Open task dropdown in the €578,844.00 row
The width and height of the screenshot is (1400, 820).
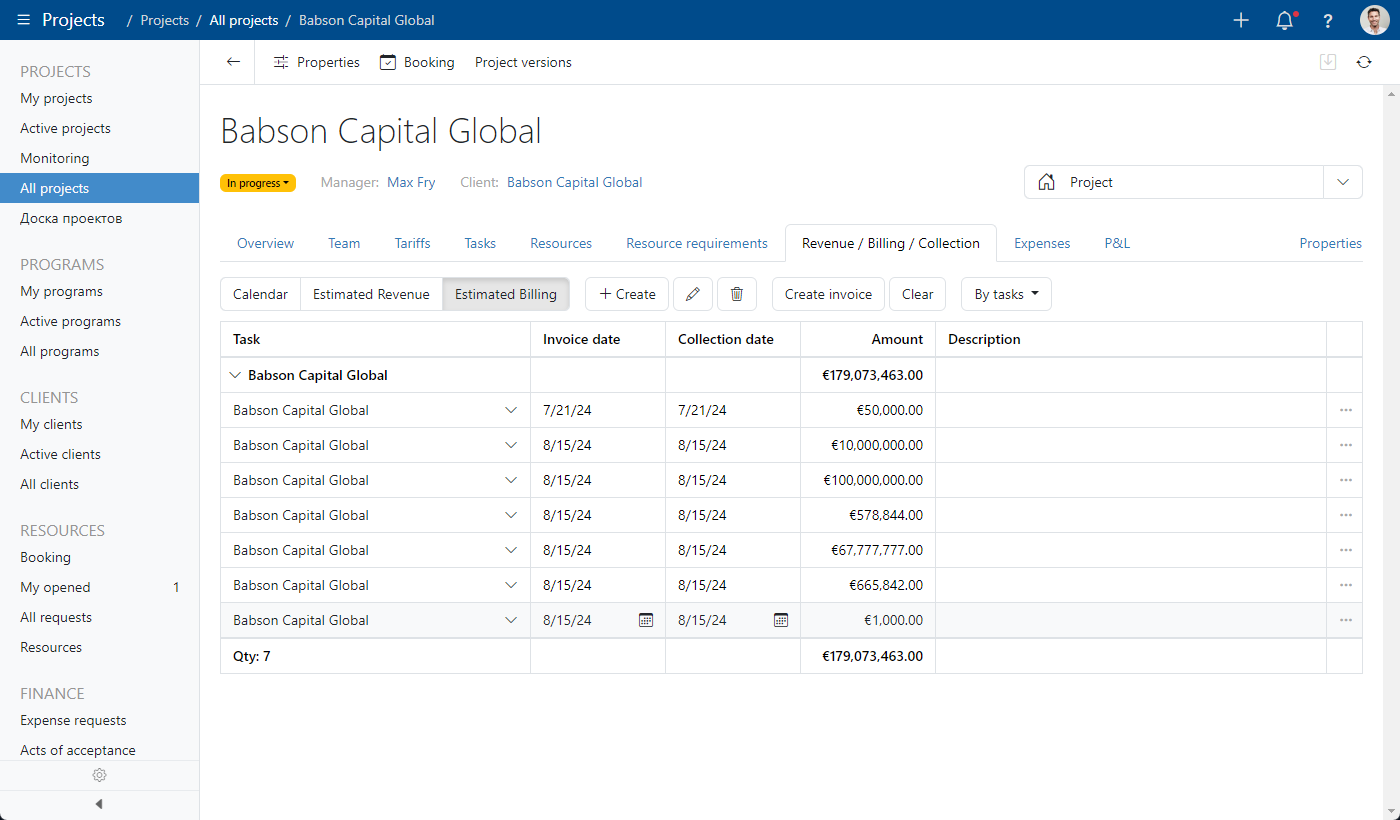pos(511,515)
